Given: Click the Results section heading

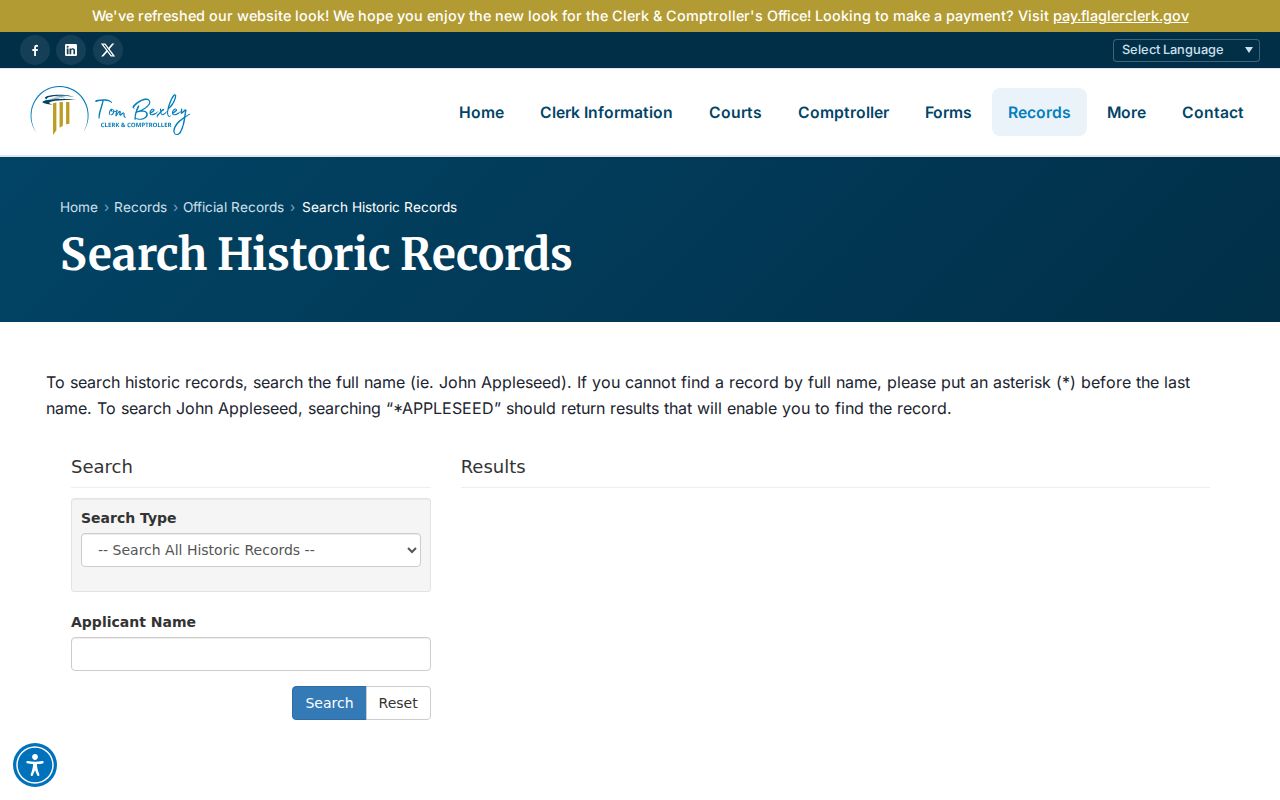Looking at the screenshot, I should (493, 467).
